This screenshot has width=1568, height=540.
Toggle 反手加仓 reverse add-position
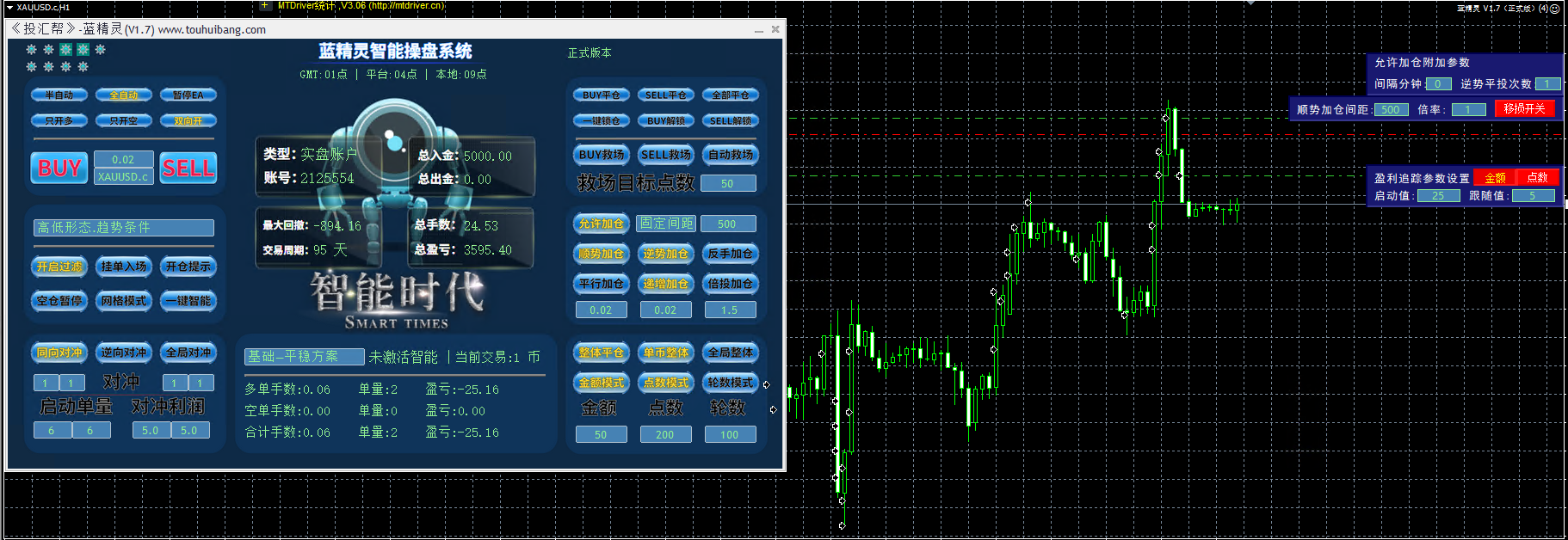pyautogui.click(x=730, y=254)
